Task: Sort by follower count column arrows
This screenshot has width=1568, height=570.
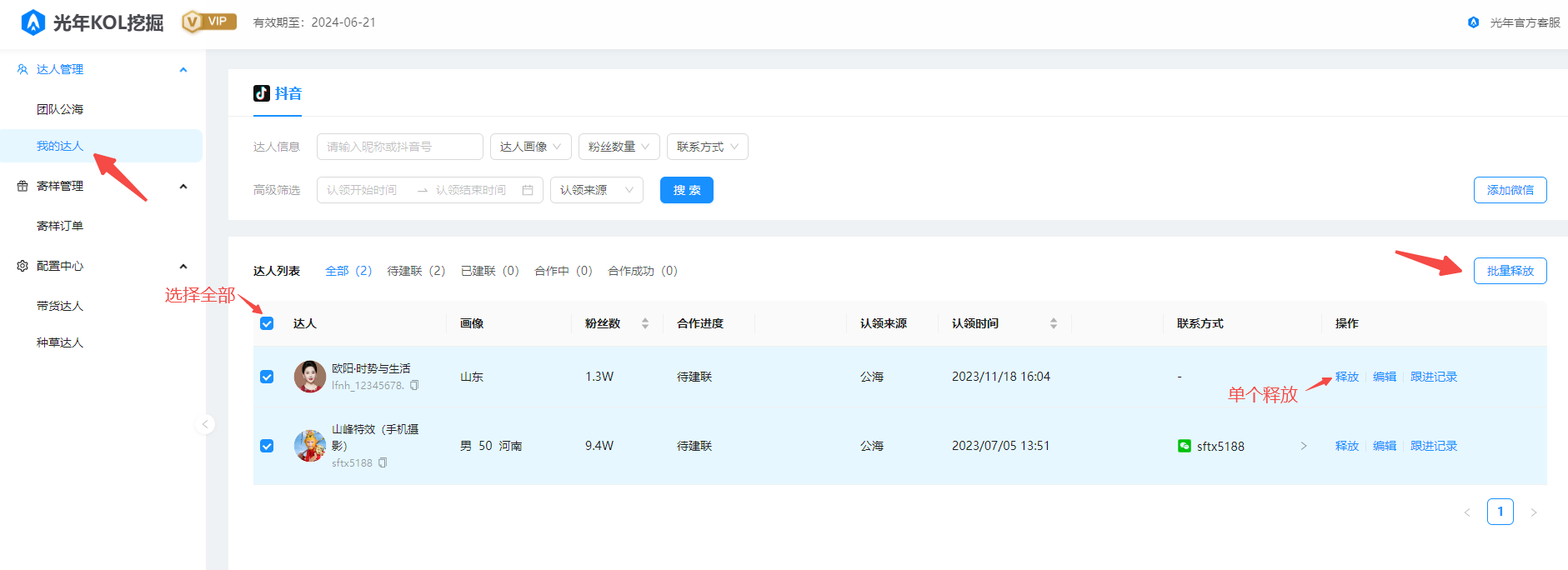Action: [644, 323]
